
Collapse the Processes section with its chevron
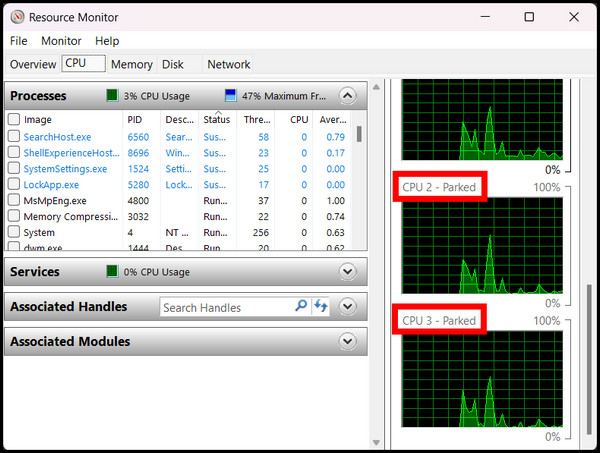pos(347,95)
